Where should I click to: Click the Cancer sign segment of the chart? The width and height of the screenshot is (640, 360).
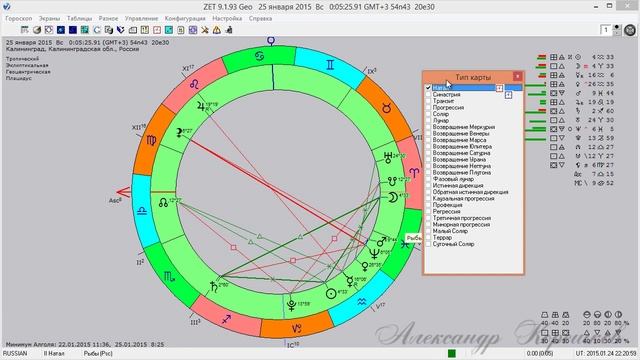click(259, 56)
